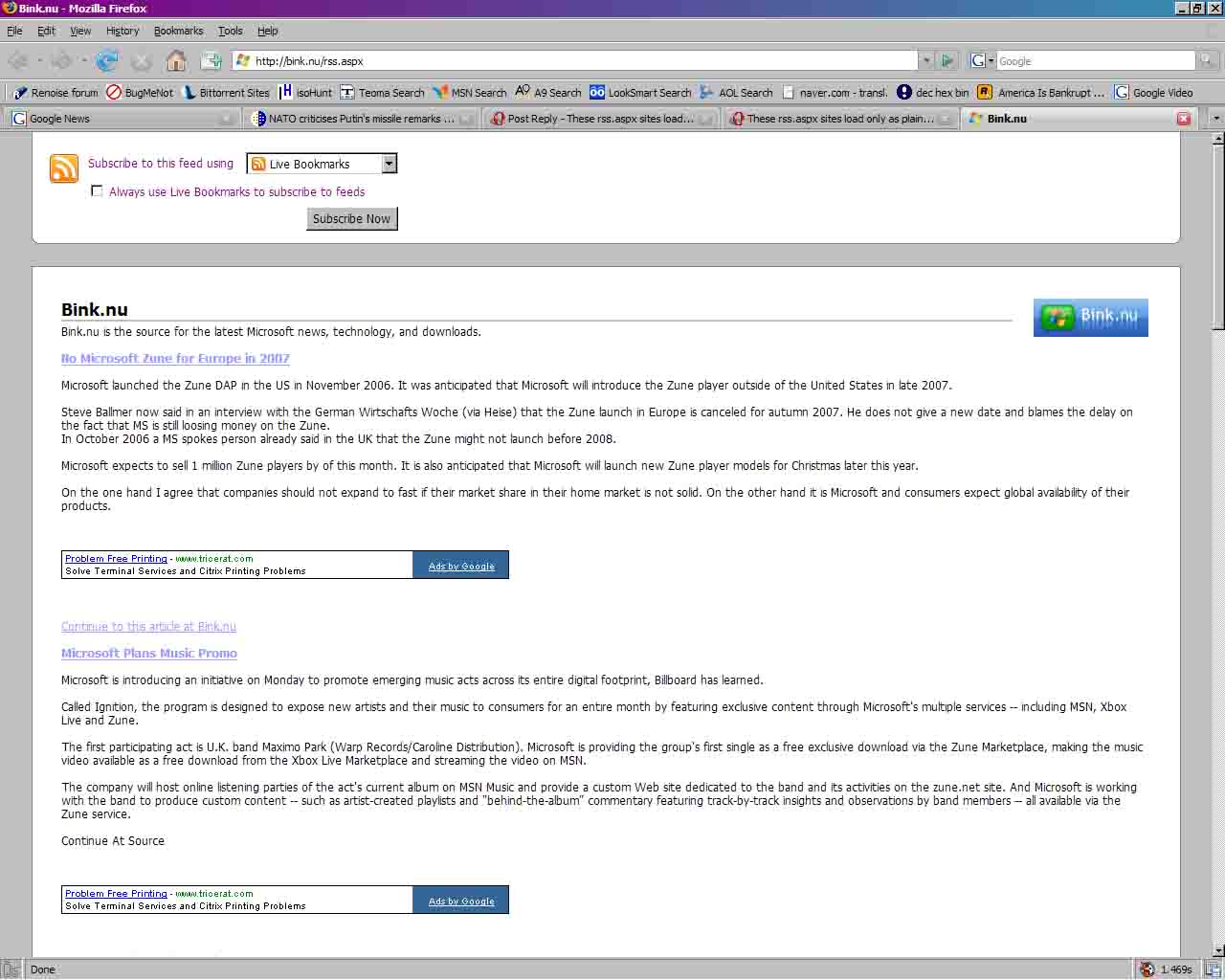1225x980 pixels.
Task: Open the search engine selector dropdown
Action: 982,60
